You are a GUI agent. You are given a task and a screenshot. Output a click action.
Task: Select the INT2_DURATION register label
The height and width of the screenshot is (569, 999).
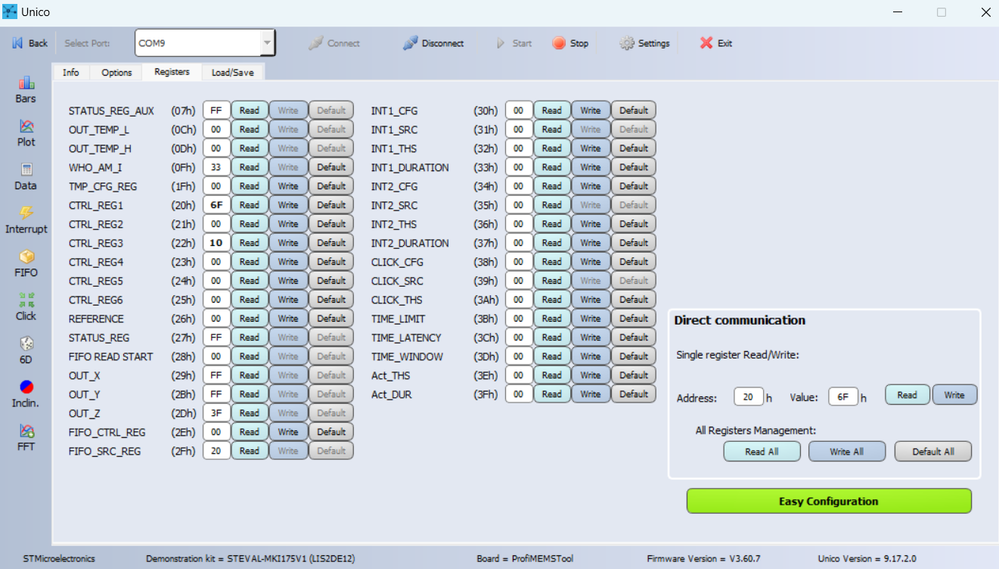pyautogui.click(x=410, y=243)
